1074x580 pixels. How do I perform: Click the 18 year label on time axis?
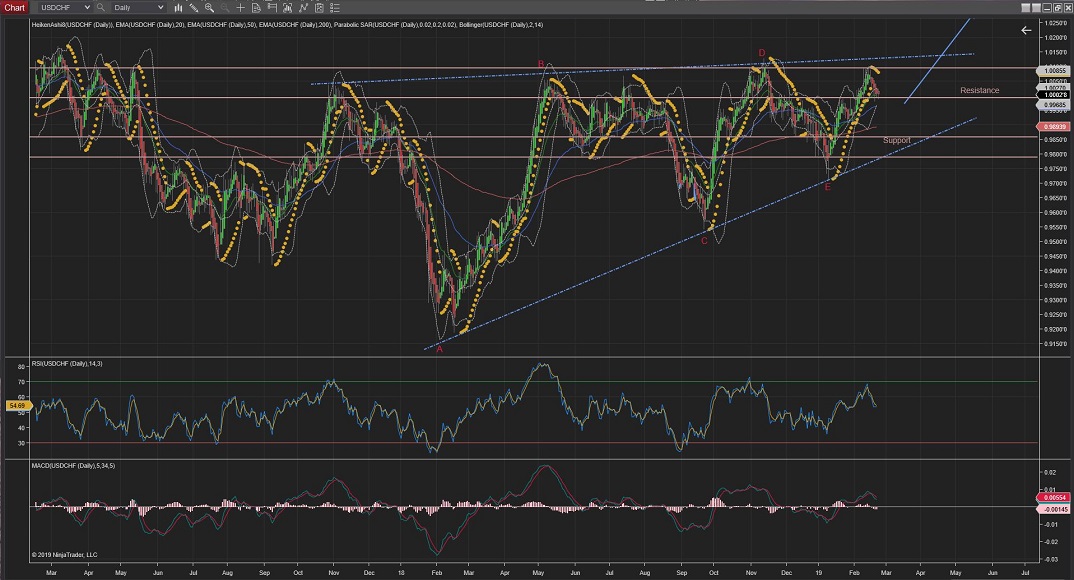(x=401, y=572)
